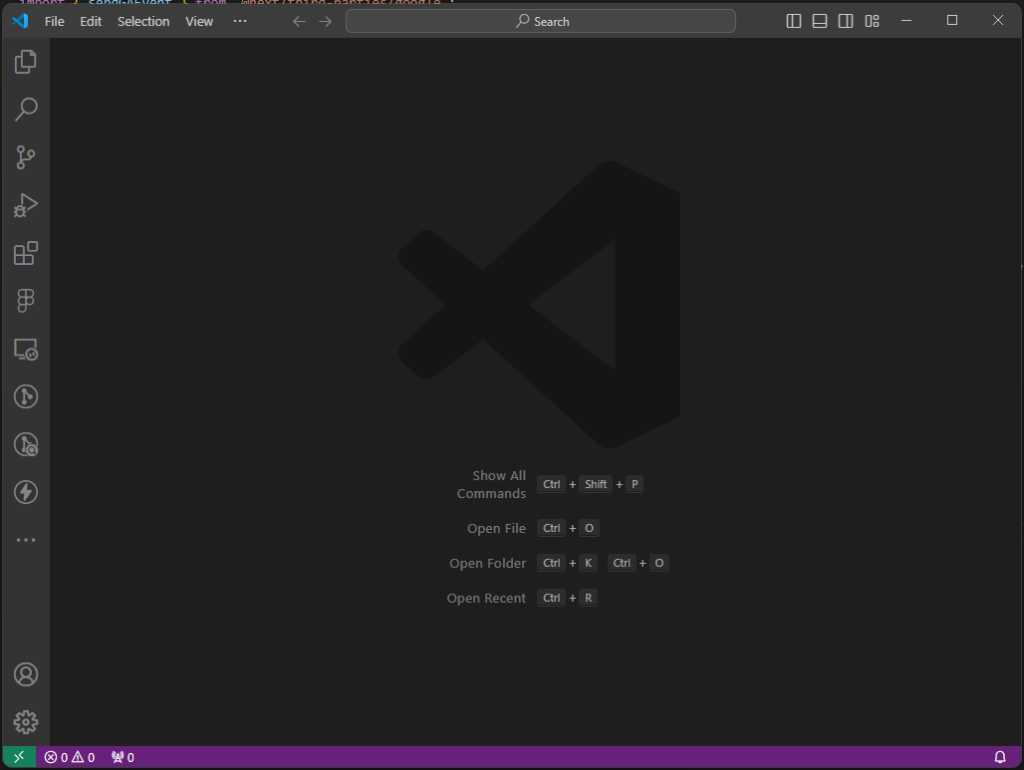Click the Open Recent label
1024x770 pixels.
(486, 598)
